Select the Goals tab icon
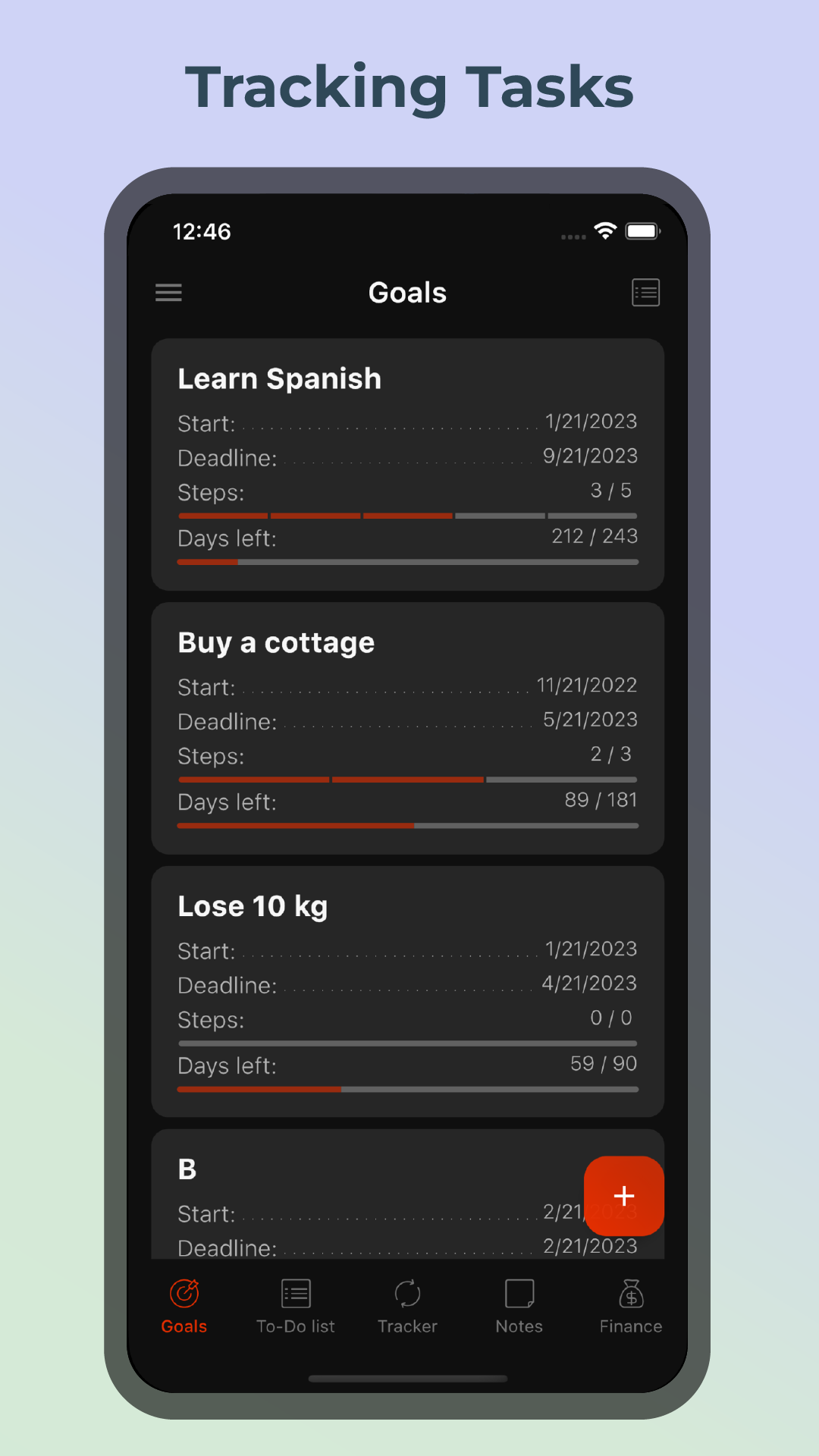The image size is (819, 1456). 184,1294
